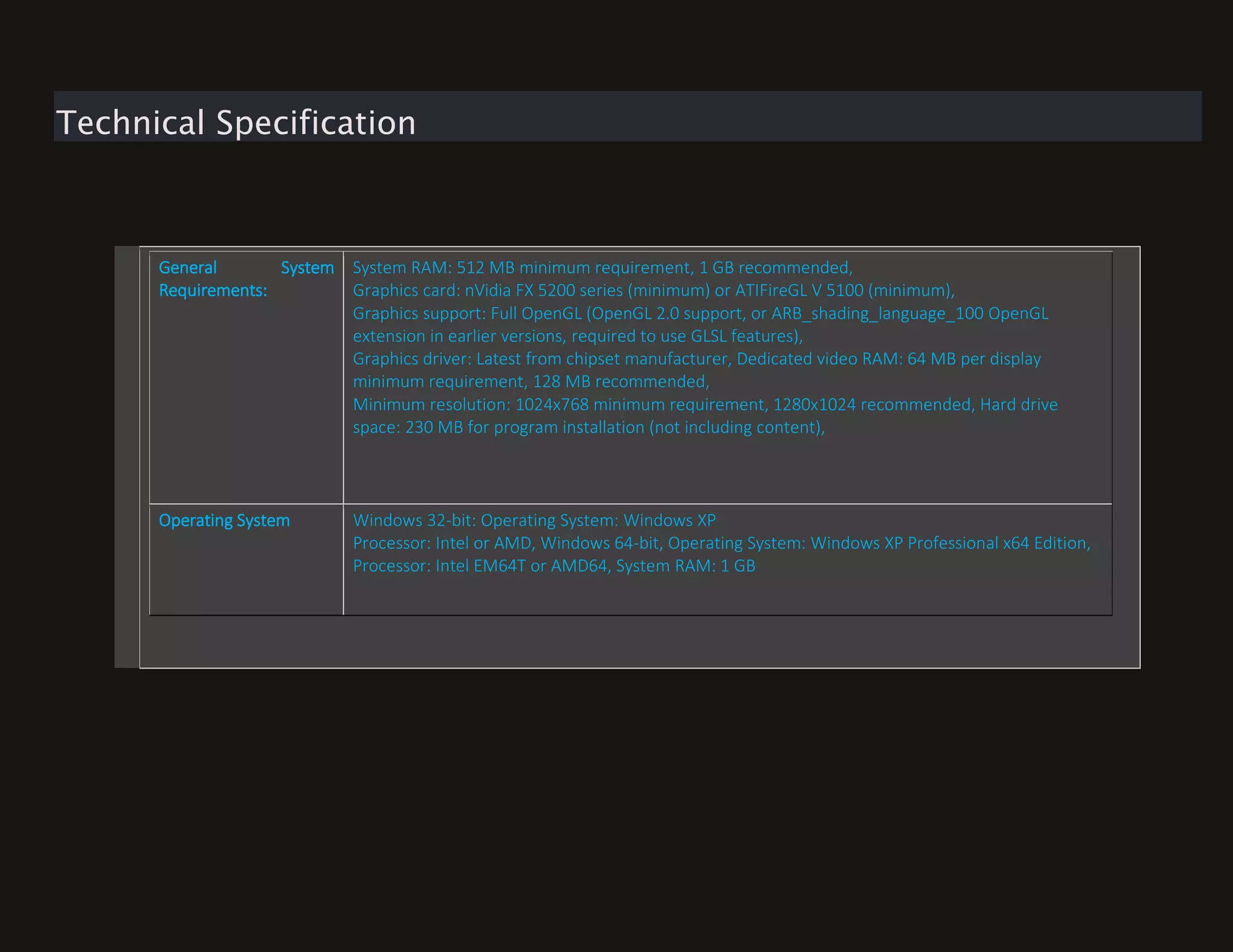Click the Operating System row label
This screenshot has height=952, width=1233.
pos(224,521)
